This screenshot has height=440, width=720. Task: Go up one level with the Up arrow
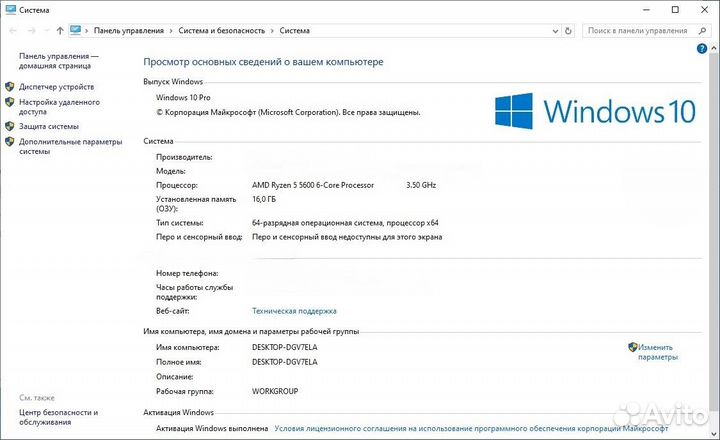click(x=60, y=31)
